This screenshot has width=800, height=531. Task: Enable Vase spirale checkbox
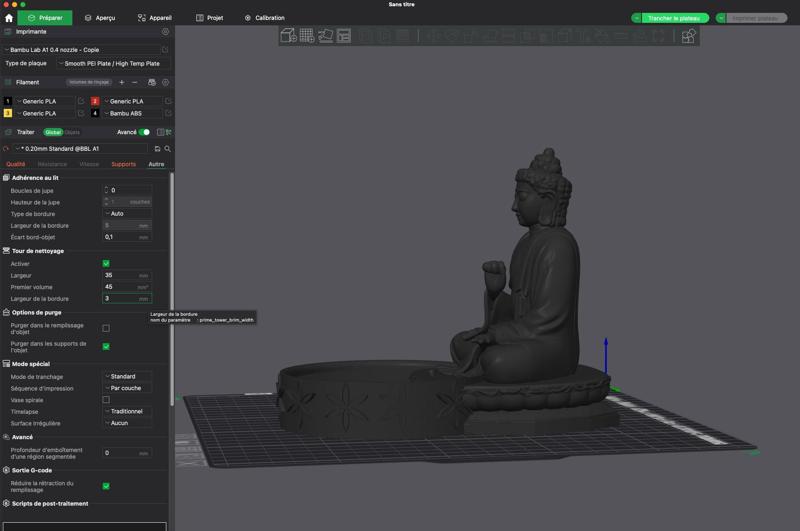[106, 399]
